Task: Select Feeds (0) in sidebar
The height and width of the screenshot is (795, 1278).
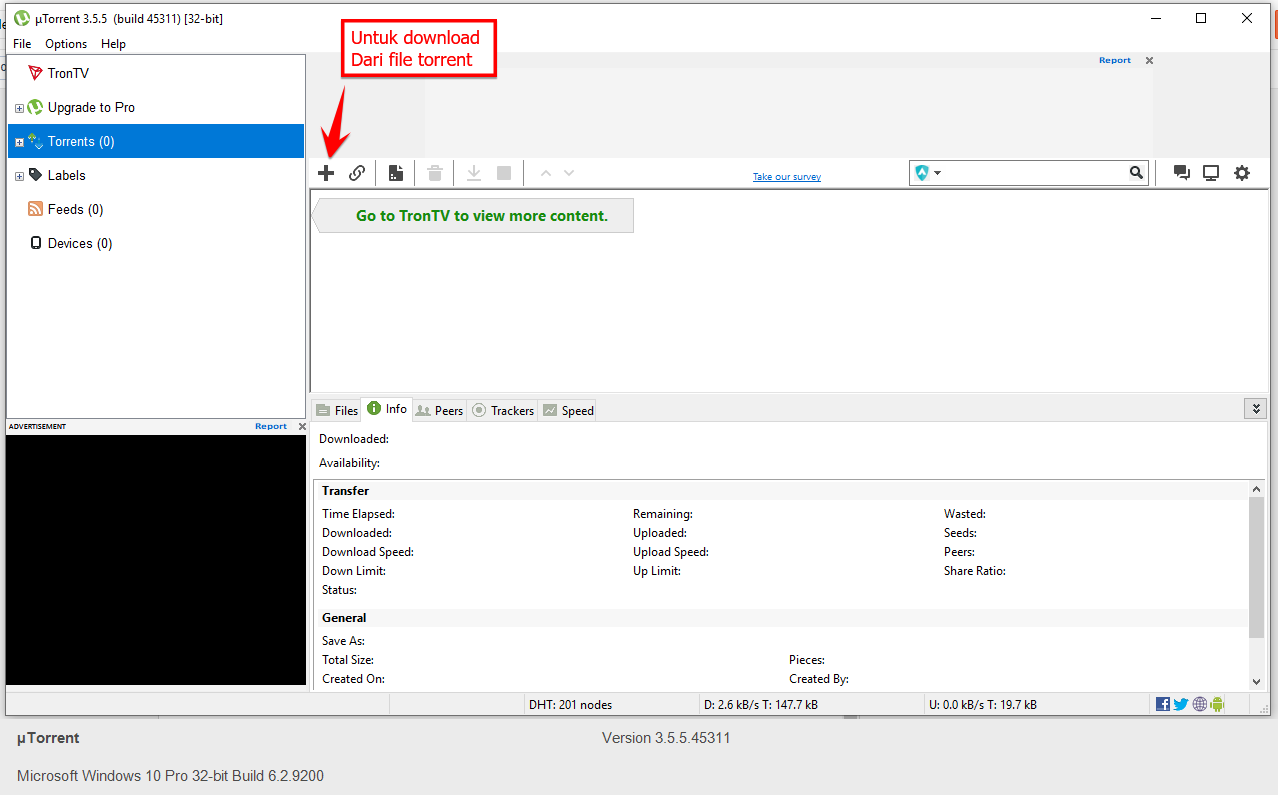Action: click(x=75, y=209)
